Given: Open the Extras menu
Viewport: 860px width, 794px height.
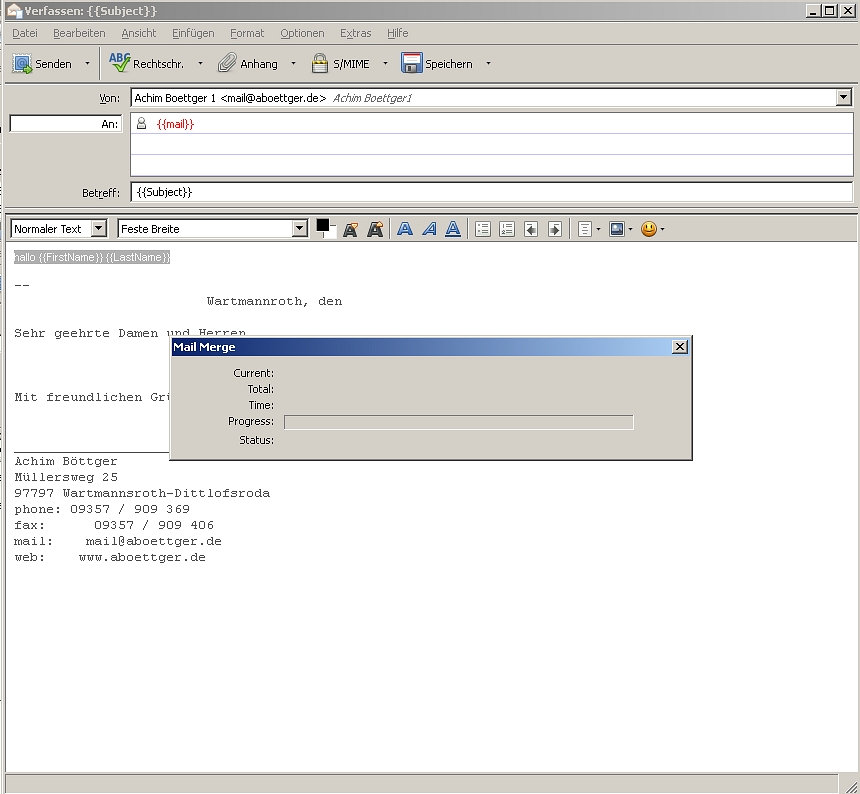Looking at the screenshot, I should tap(355, 33).
